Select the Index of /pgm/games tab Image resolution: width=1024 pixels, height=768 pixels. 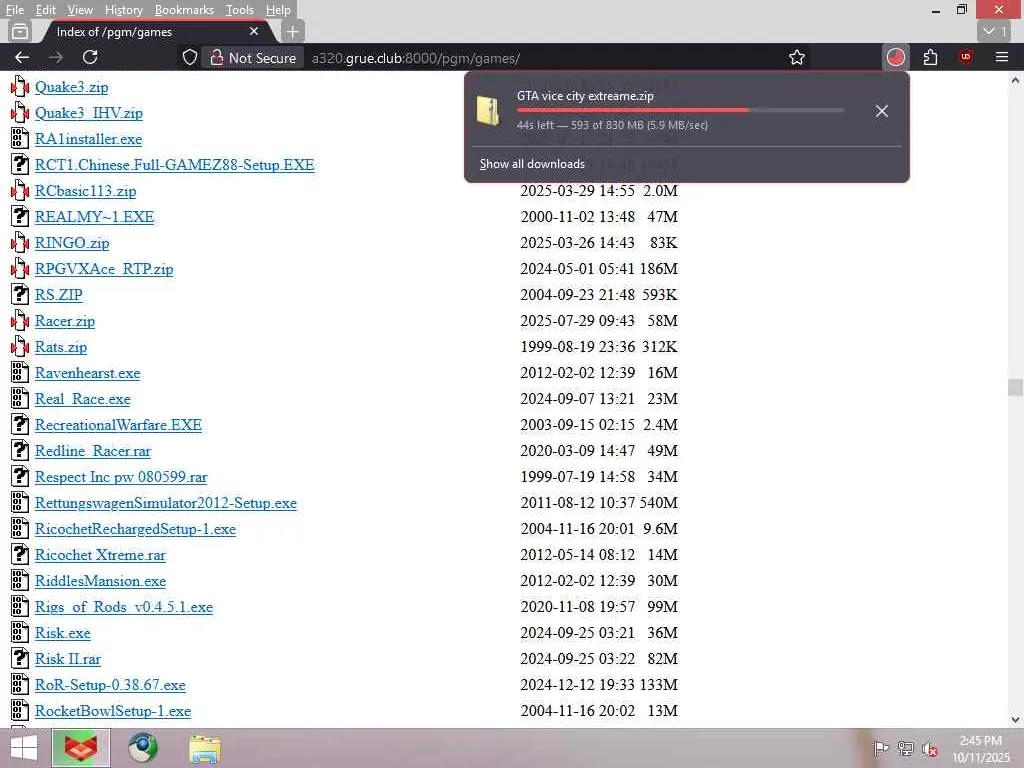click(155, 31)
